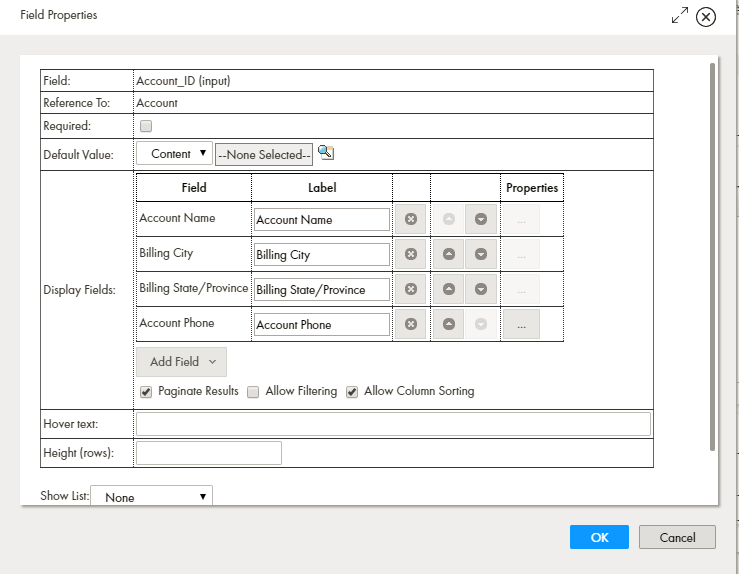
Task: Click the Properties column header
Action: (x=532, y=188)
